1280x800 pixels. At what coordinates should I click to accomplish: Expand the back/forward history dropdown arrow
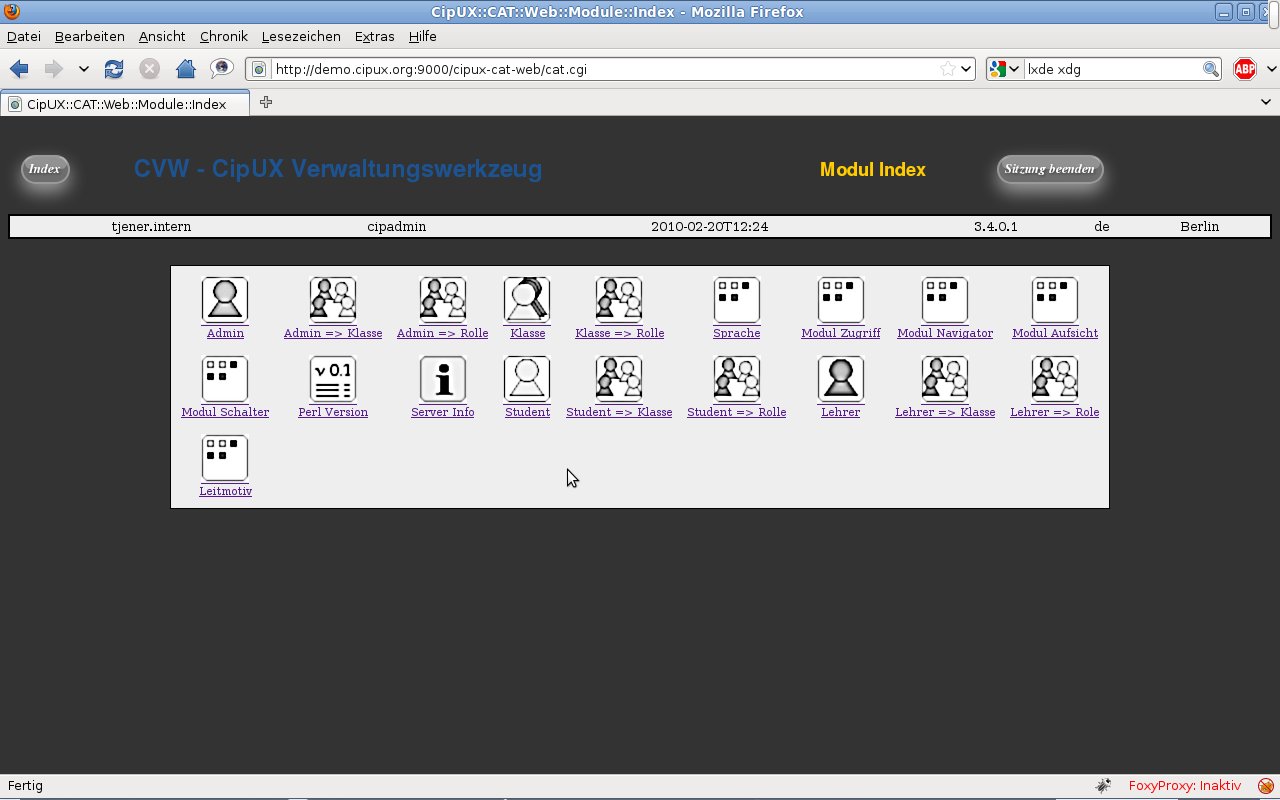pyautogui.click(x=84, y=69)
